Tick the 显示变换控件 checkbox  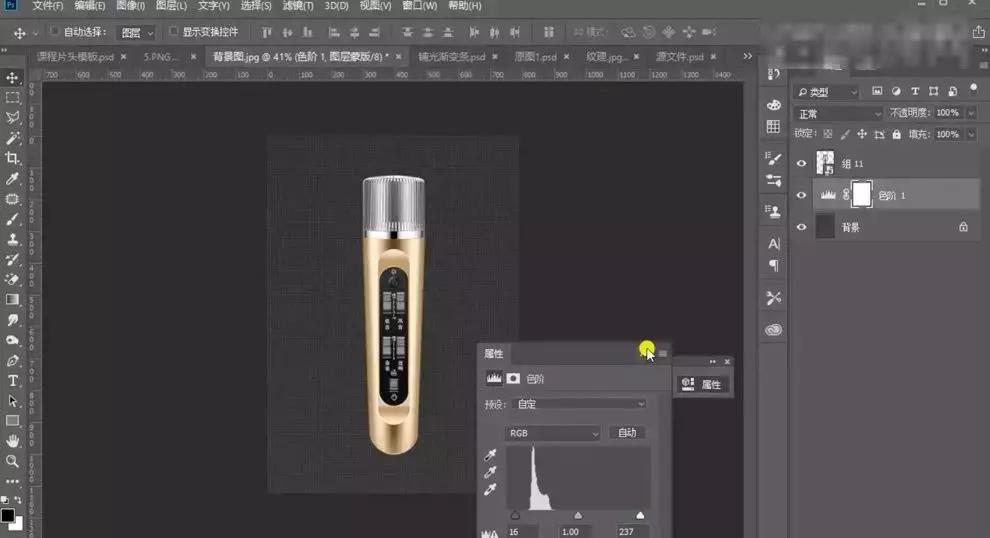tap(174, 32)
